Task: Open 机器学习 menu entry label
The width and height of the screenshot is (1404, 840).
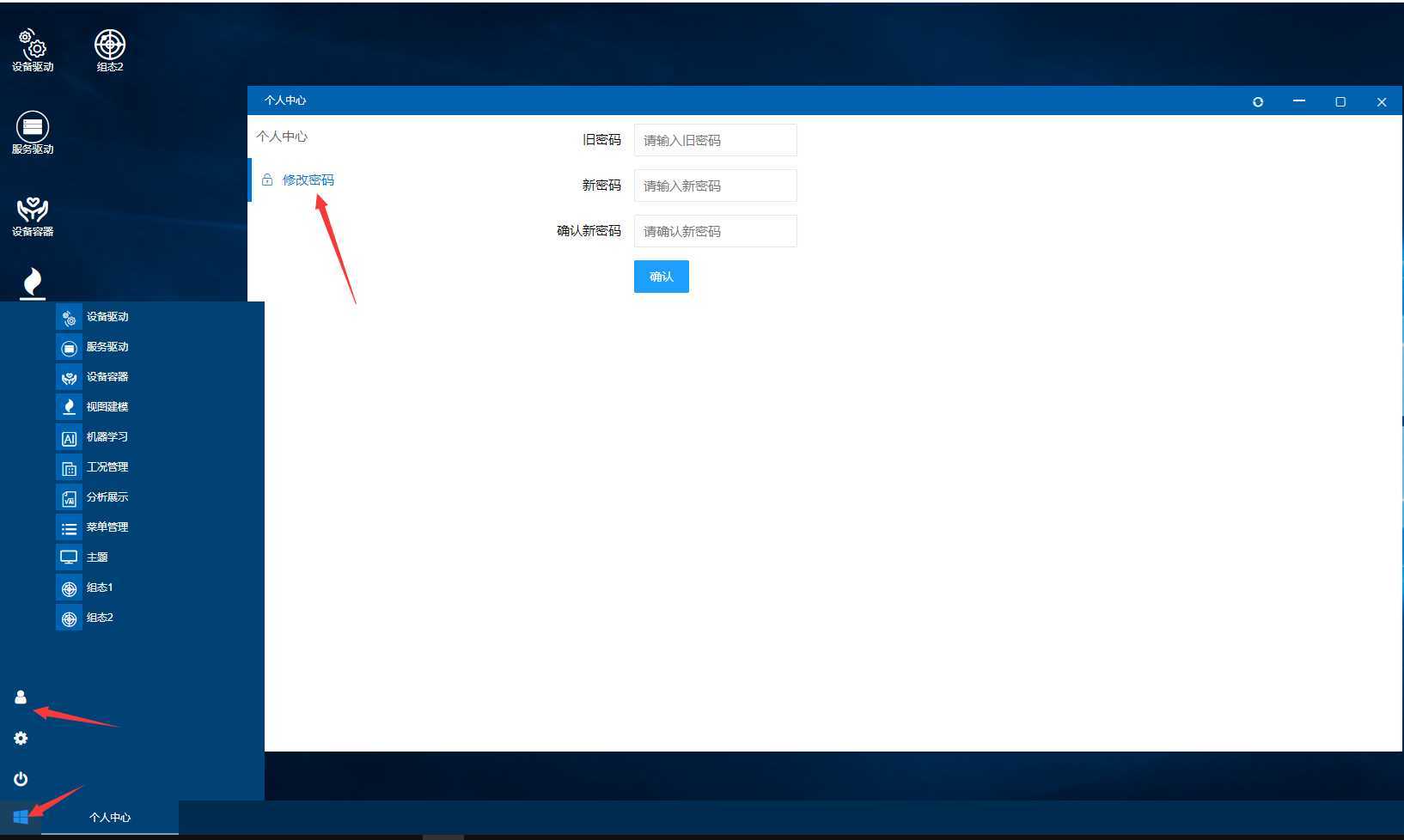Action: (x=107, y=437)
